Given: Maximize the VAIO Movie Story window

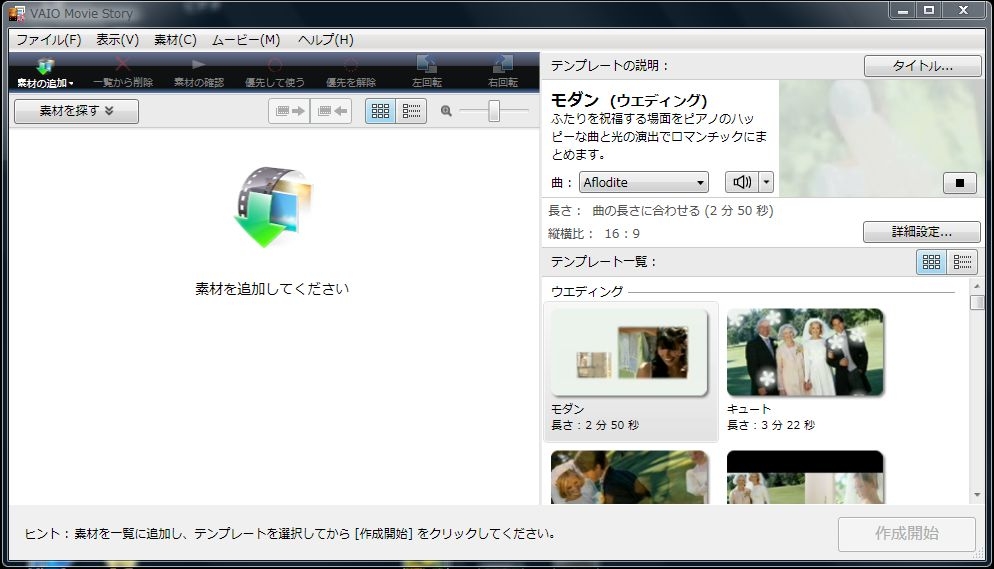Looking at the screenshot, I should pos(929,10).
